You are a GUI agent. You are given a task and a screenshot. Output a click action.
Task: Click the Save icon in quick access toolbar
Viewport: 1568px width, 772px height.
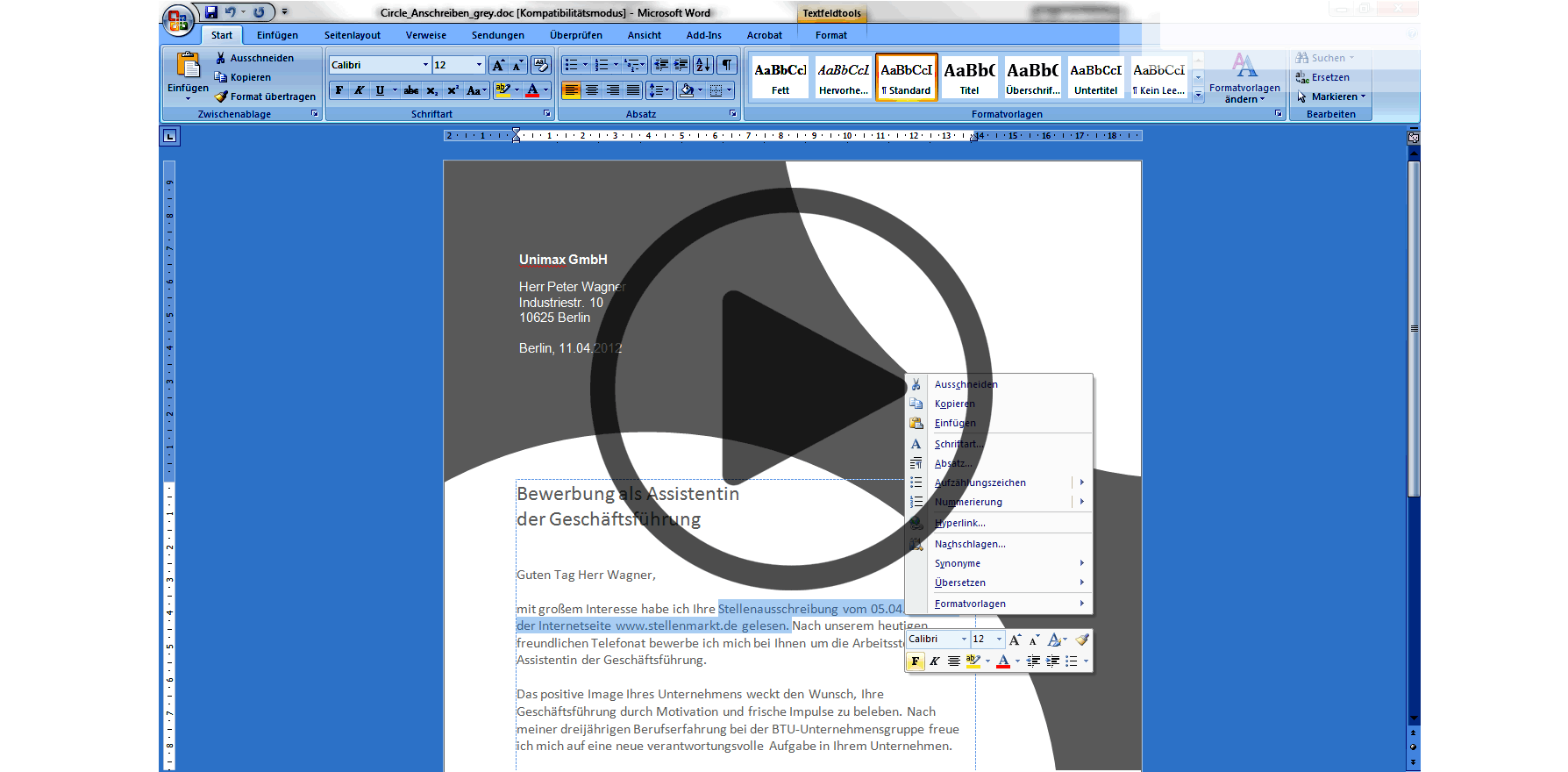211,12
